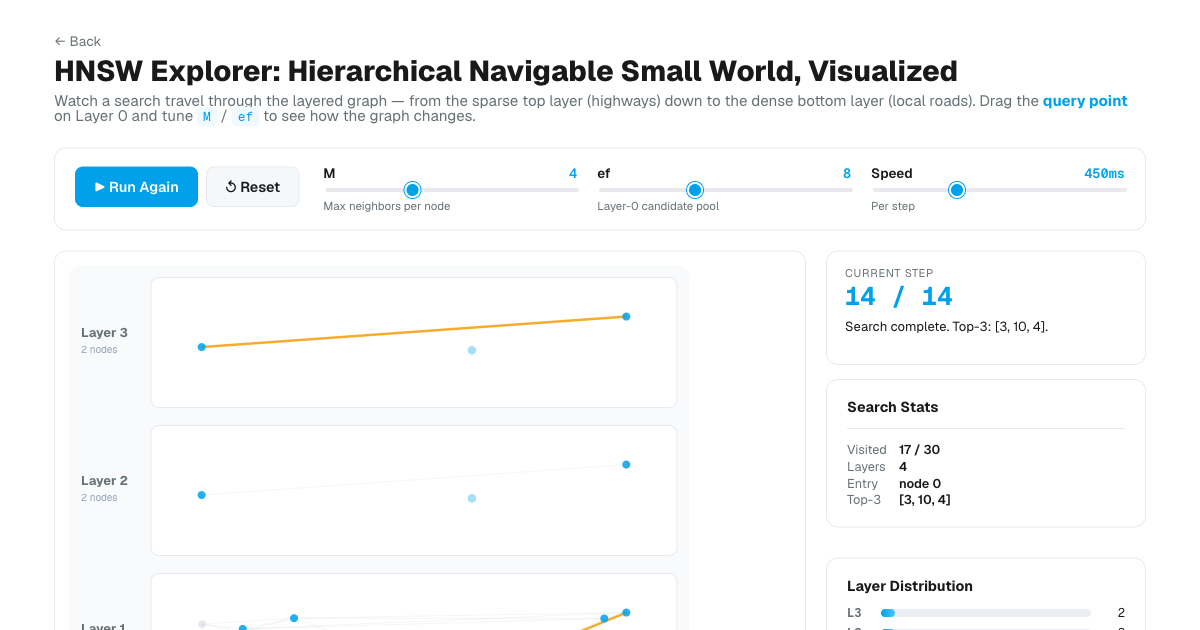Click the 'Layer-0 candidate pool' caption

658,206
